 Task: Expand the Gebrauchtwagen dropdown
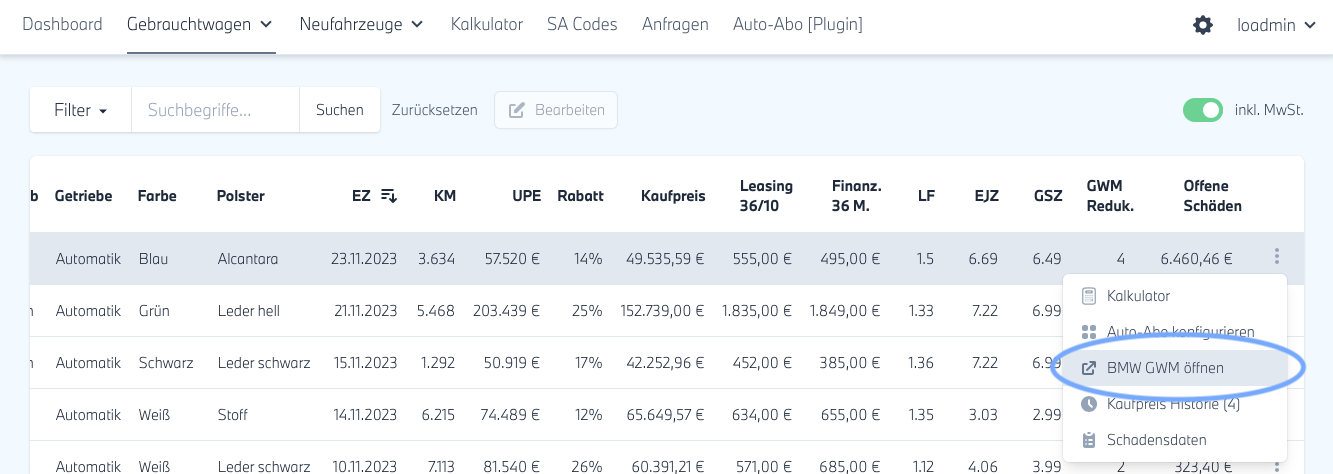[200, 24]
